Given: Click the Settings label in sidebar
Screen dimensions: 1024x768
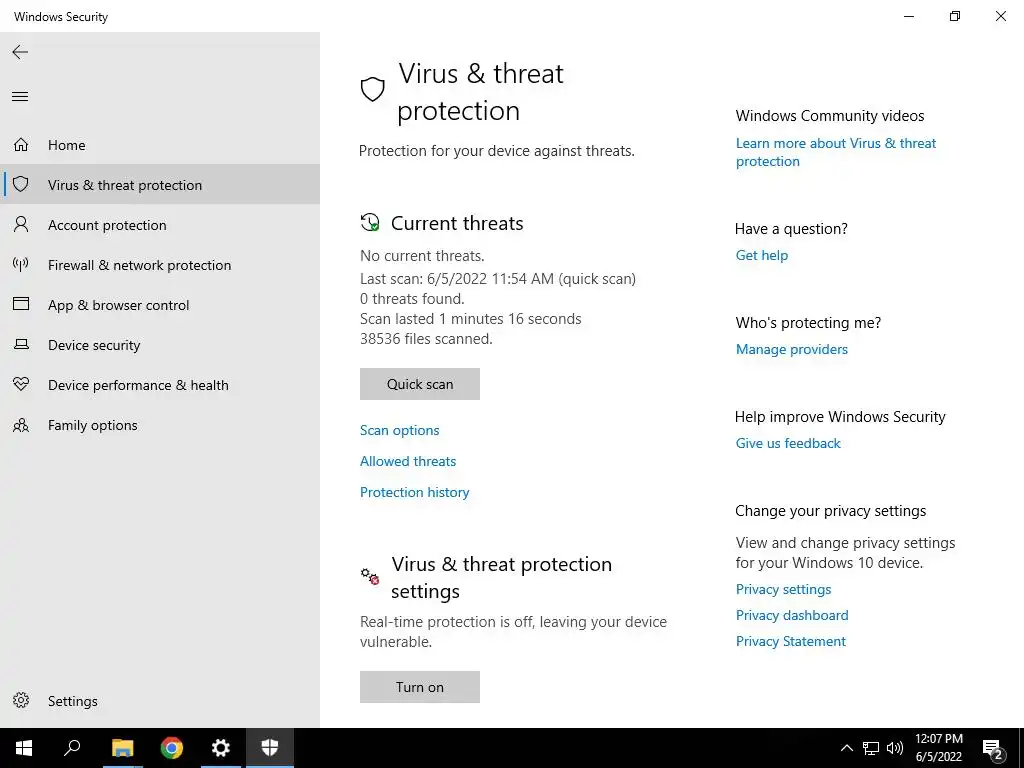Looking at the screenshot, I should (x=72, y=701).
